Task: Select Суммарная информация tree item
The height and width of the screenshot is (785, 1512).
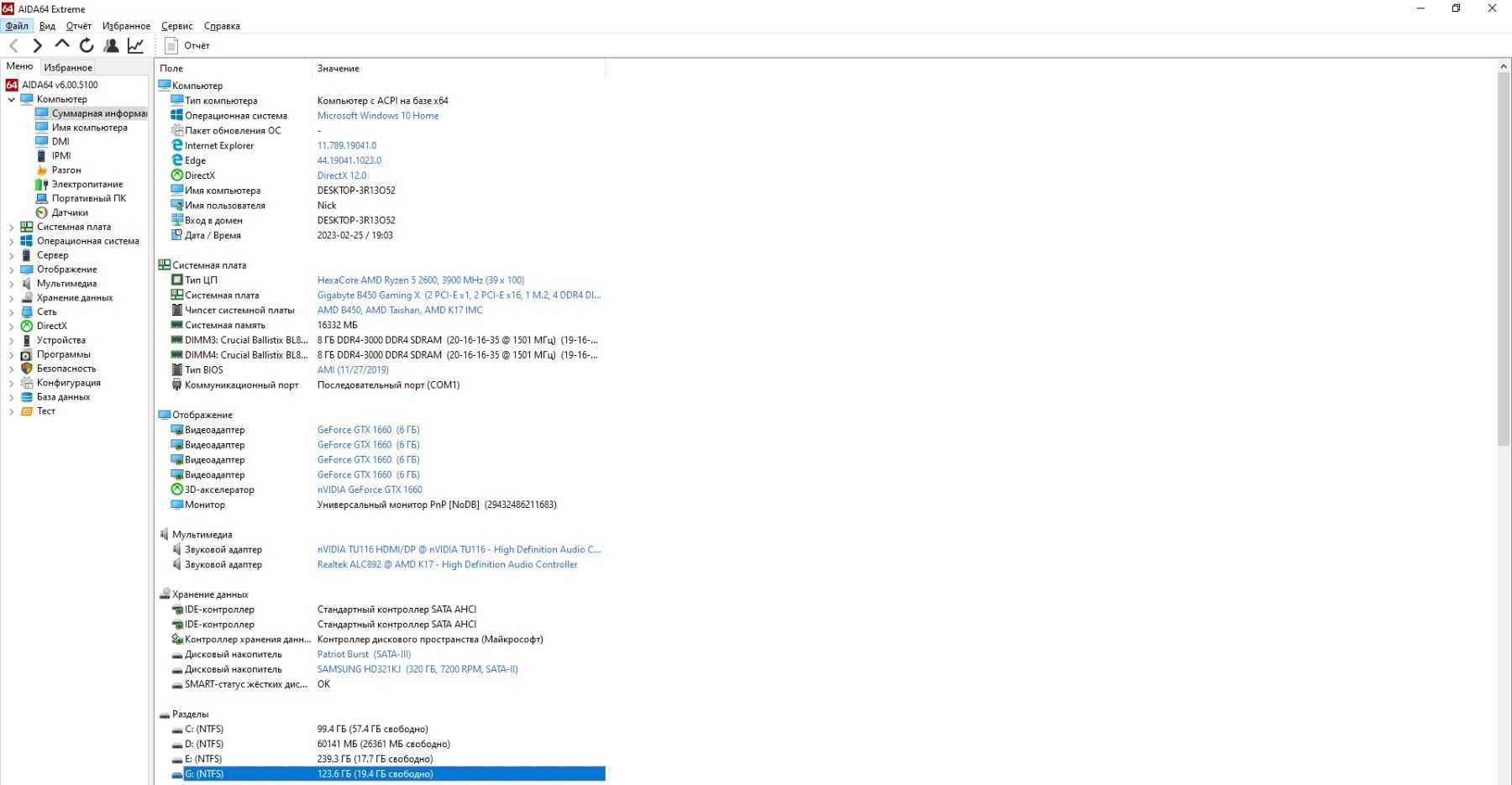Action: pyautogui.click(x=98, y=113)
